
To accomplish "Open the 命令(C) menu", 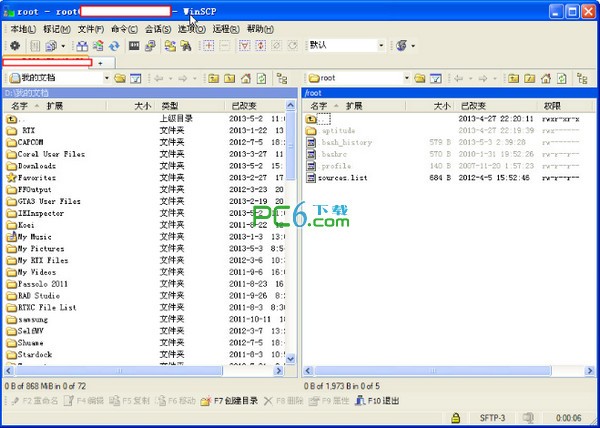I will pyautogui.click(x=124, y=29).
